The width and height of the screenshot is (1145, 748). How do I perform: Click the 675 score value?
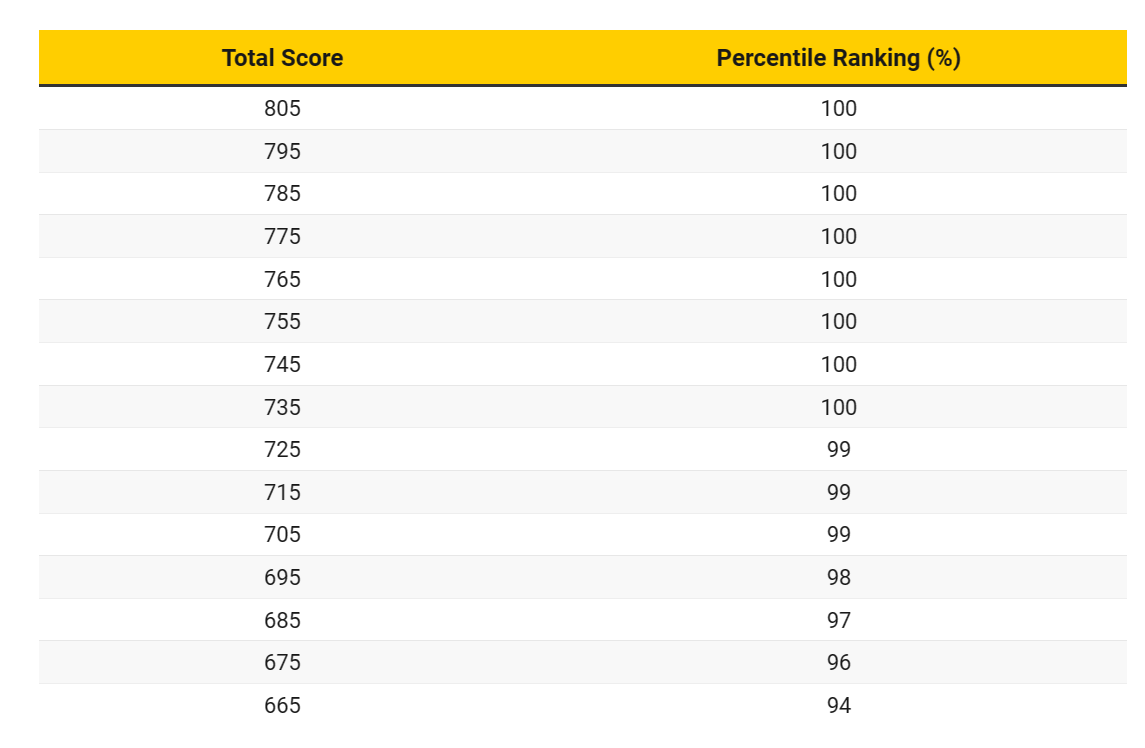pos(282,662)
